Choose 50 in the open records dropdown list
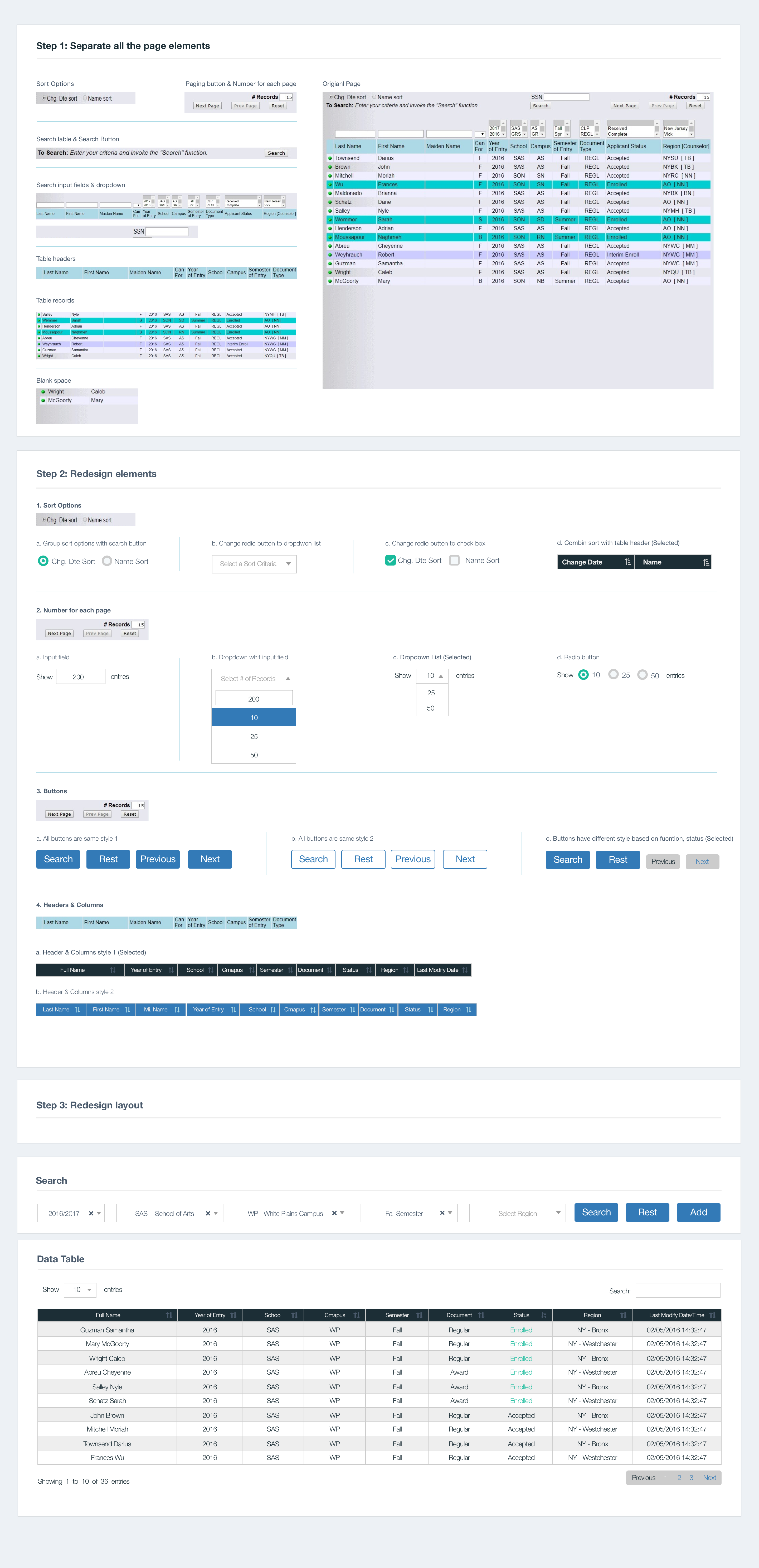The width and height of the screenshot is (759, 1568). click(x=254, y=755)
